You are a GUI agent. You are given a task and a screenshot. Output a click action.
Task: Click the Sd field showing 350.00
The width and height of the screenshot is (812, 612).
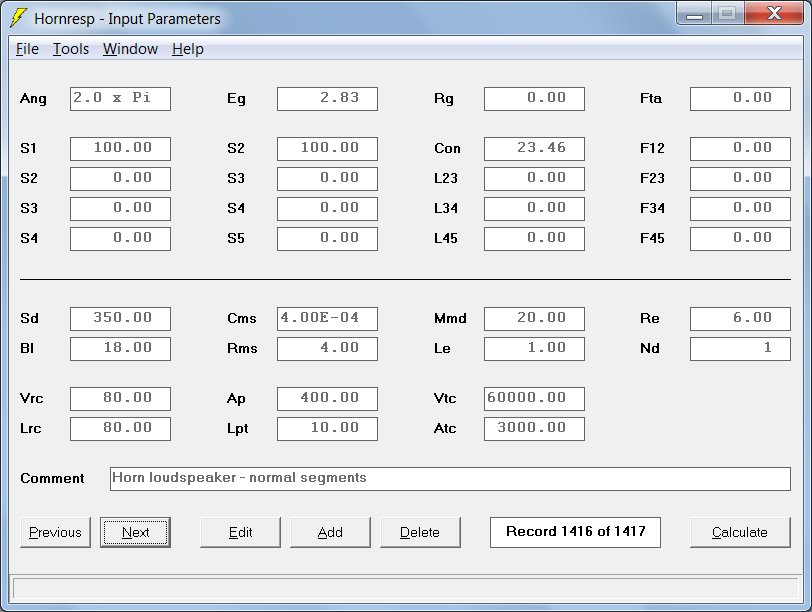tap(120, 319)
